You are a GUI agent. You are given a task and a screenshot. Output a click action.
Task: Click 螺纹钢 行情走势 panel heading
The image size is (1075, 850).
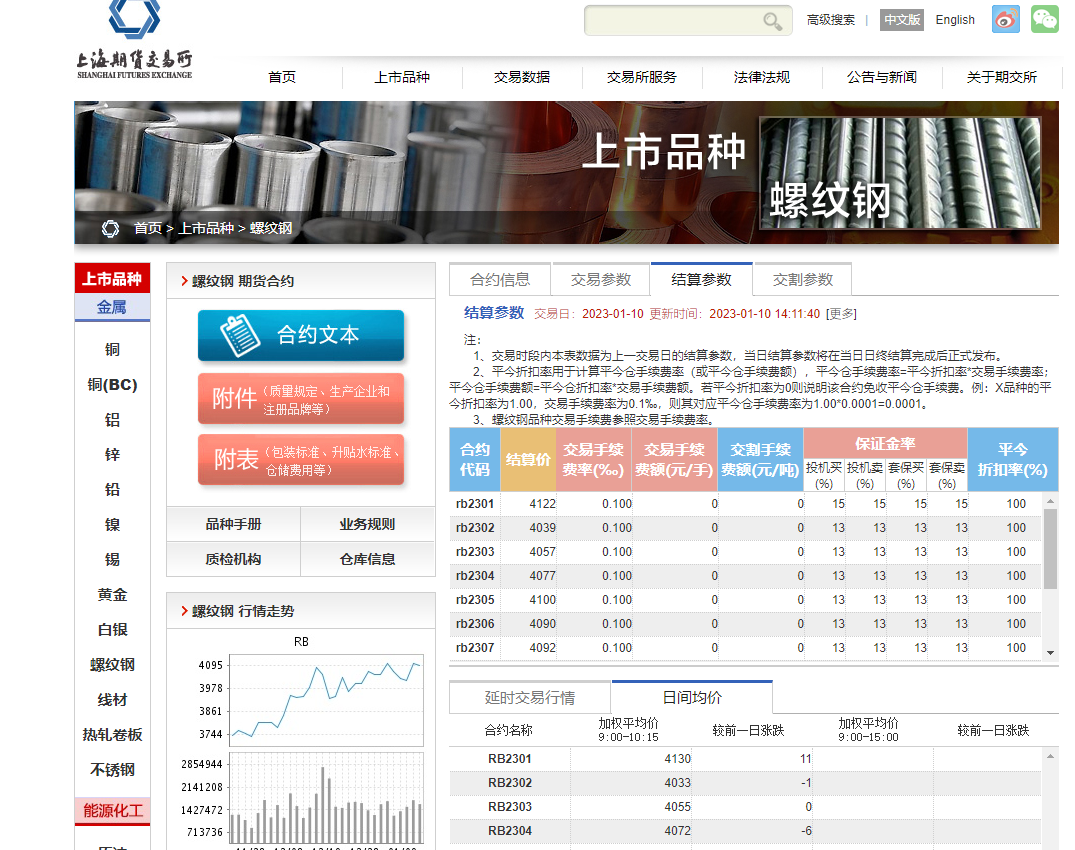pyautogui.click(x=243, y=611)
